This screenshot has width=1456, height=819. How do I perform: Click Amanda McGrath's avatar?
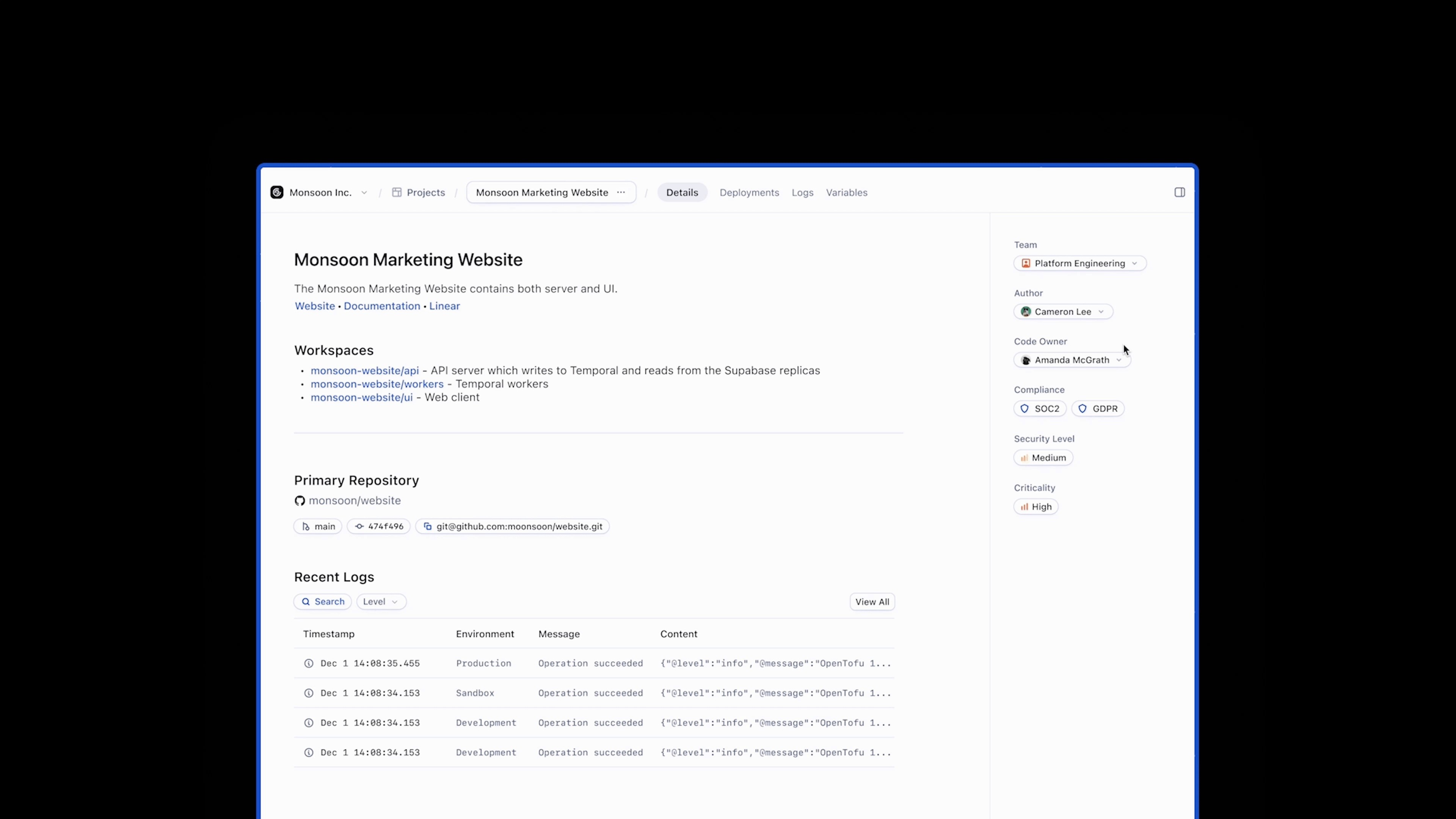(1026, 360)
